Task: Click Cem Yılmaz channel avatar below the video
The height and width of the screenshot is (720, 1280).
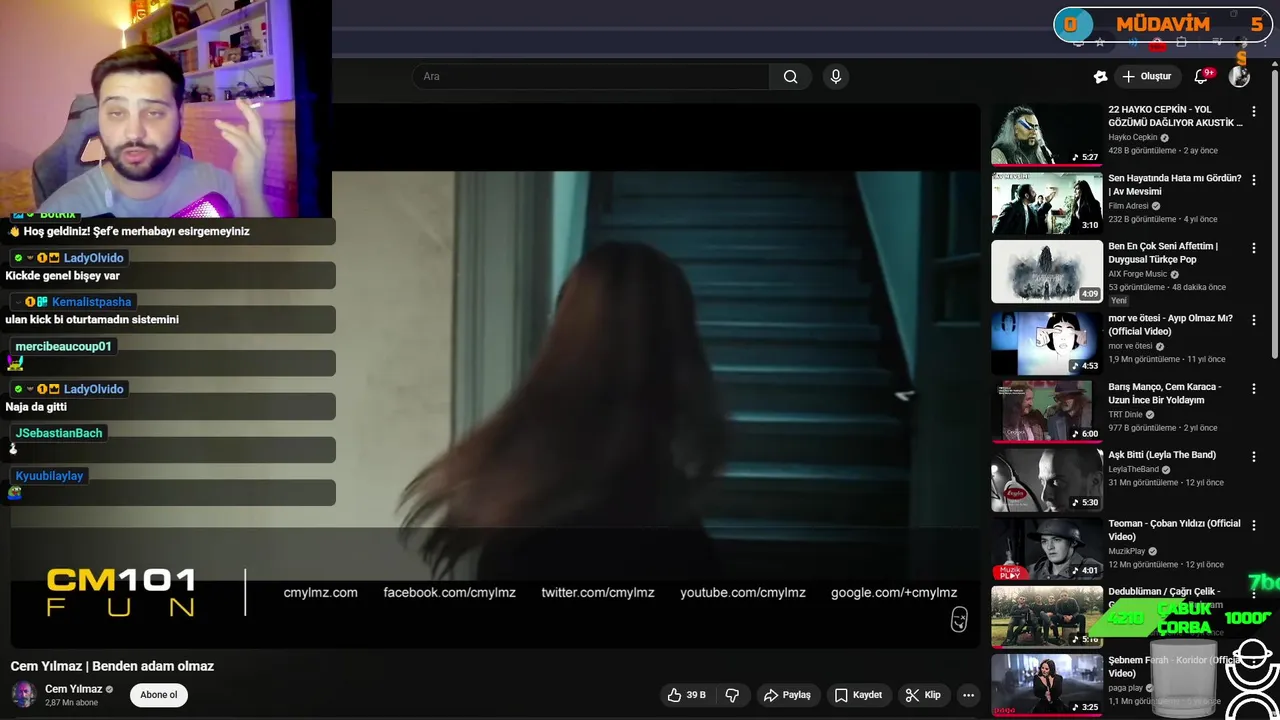Action: point(24,694)
